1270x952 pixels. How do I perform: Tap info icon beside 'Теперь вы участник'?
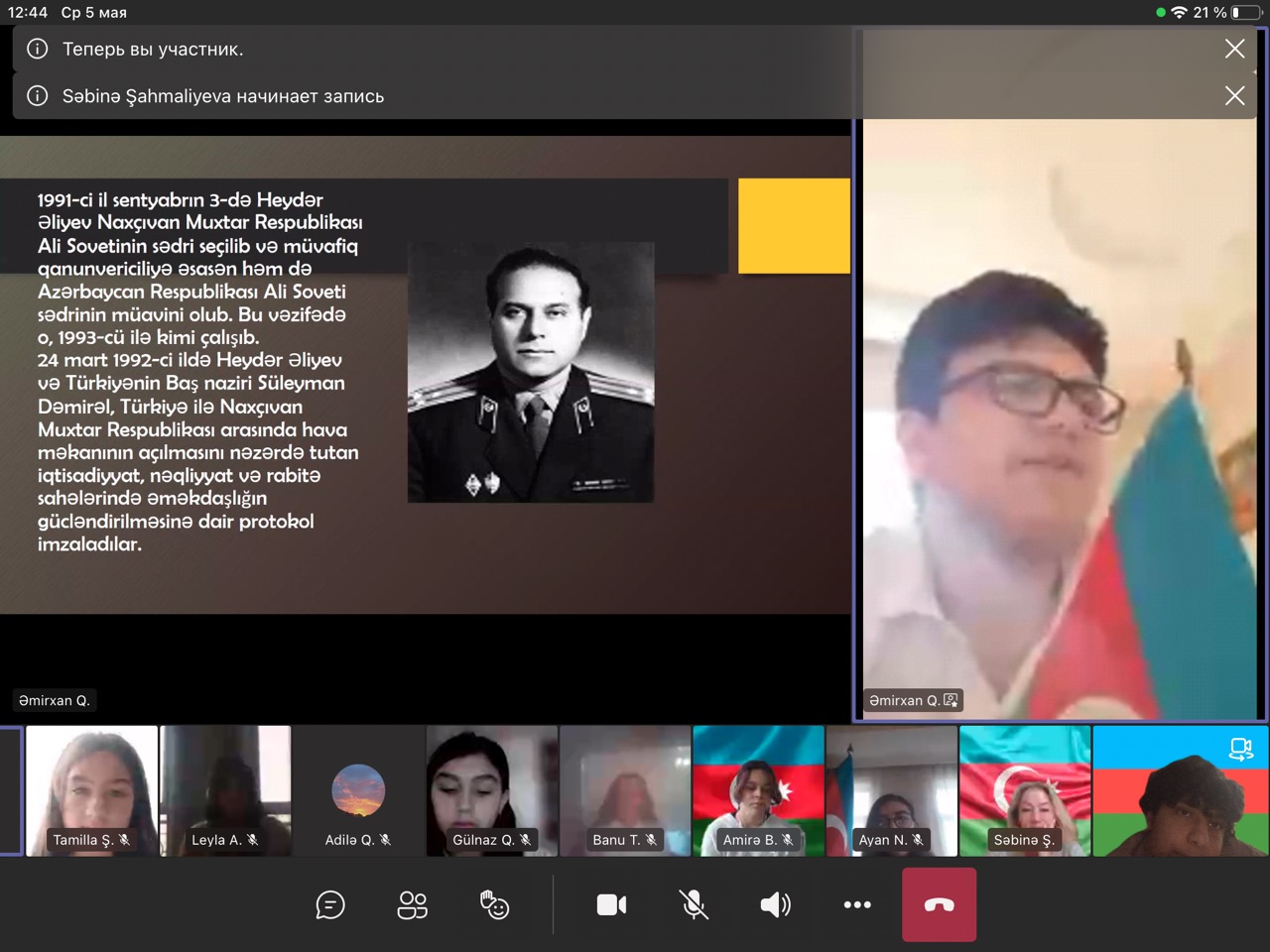coord(38,49)
